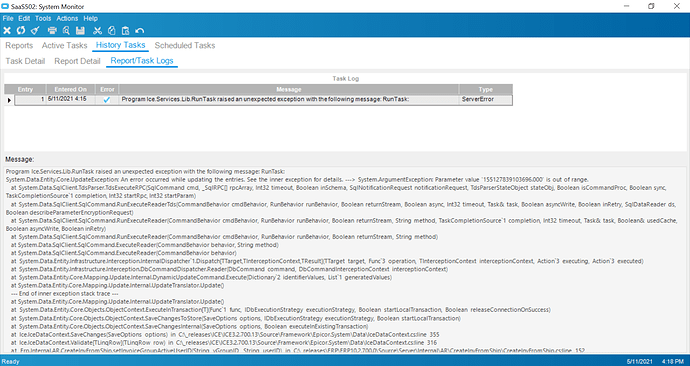Click the 4:18 PM time in status bar
Viewport: 690px width, 366px height.
pyautogui.click(x=673, y=362)
